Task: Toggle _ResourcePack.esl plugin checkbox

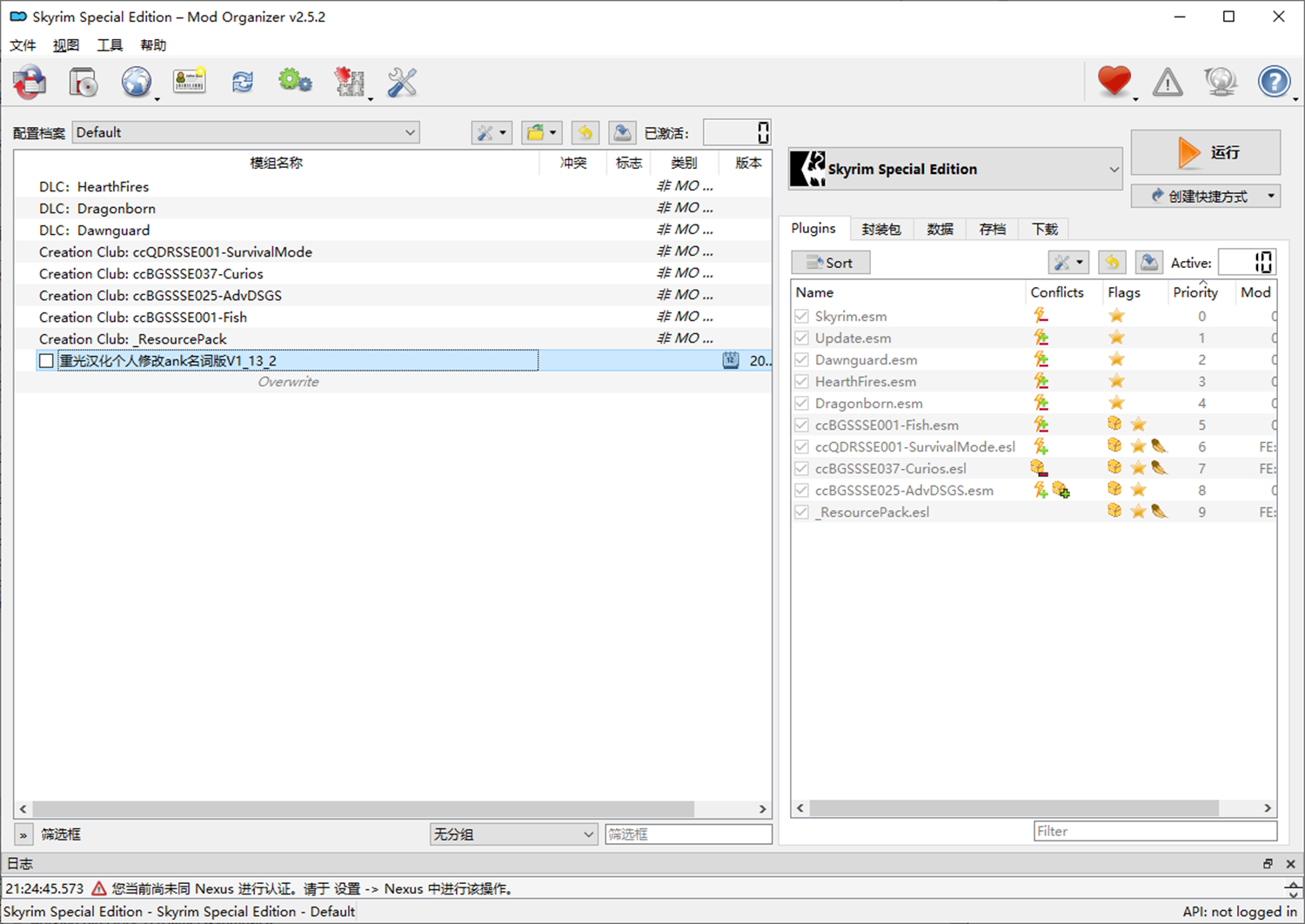Action: pos(801,512)
